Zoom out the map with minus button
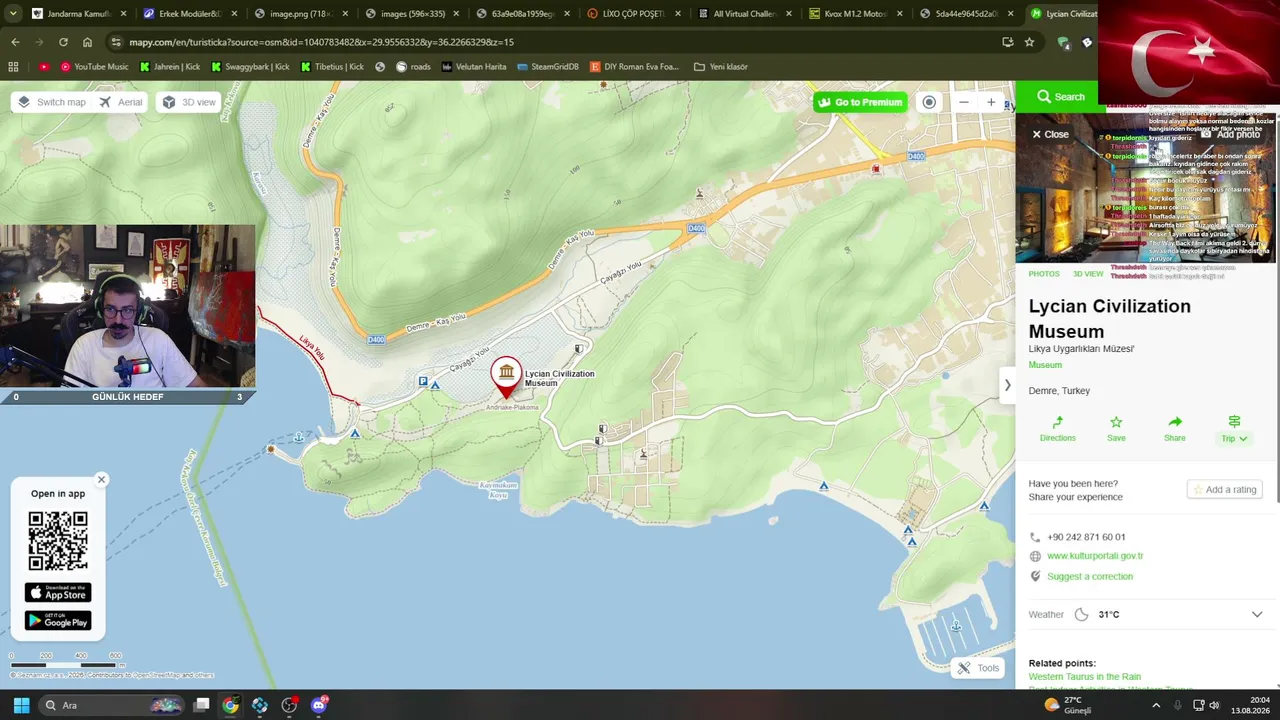Image resolution: width=1280 pixels, height=720 pixels. click(x=964, y=102)
